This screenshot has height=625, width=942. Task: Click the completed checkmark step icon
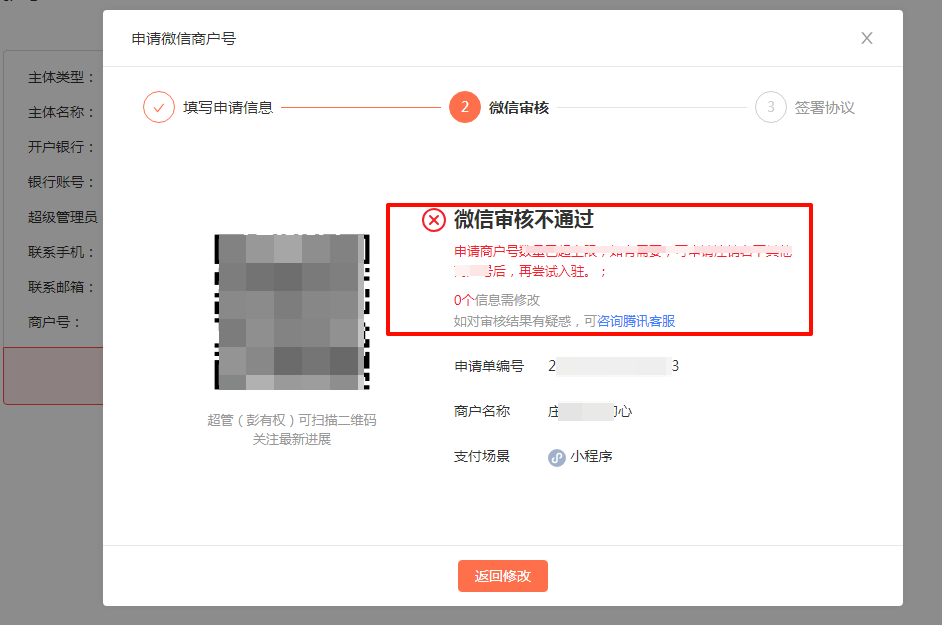159,108
